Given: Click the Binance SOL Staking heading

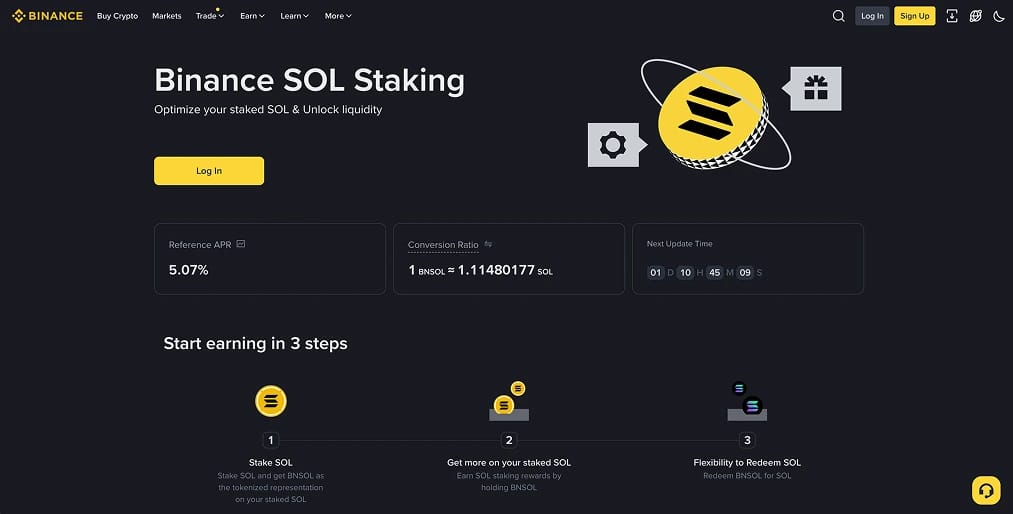Looking at the screenshot, I should (309, 81).
